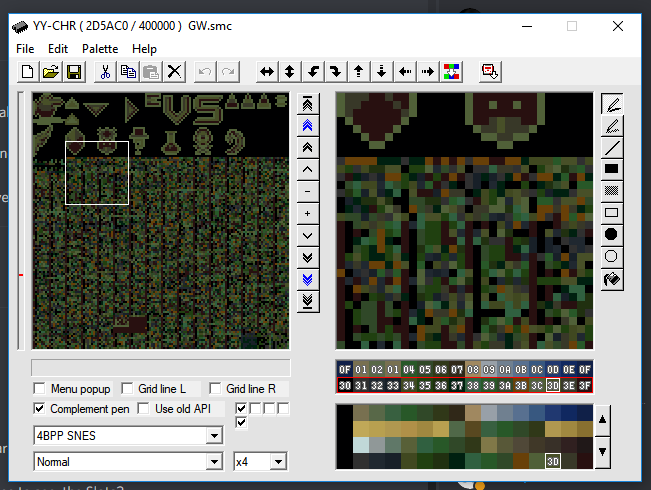Open the Edit menu

(58, 49)
